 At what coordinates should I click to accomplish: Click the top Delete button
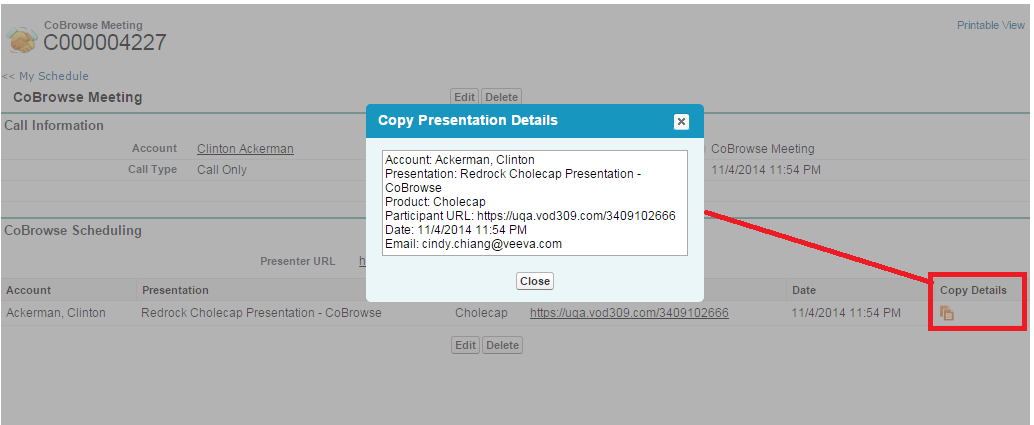pos(502,97)
